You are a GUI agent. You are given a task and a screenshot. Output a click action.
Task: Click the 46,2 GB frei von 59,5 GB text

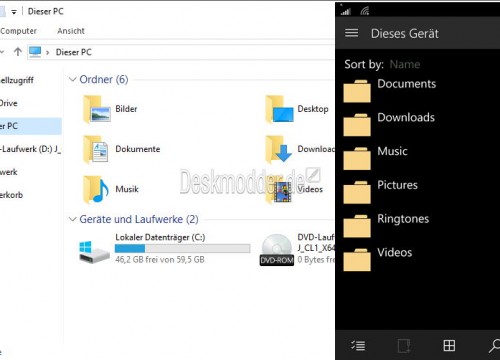pyautogui.click(x=160, y=260)
